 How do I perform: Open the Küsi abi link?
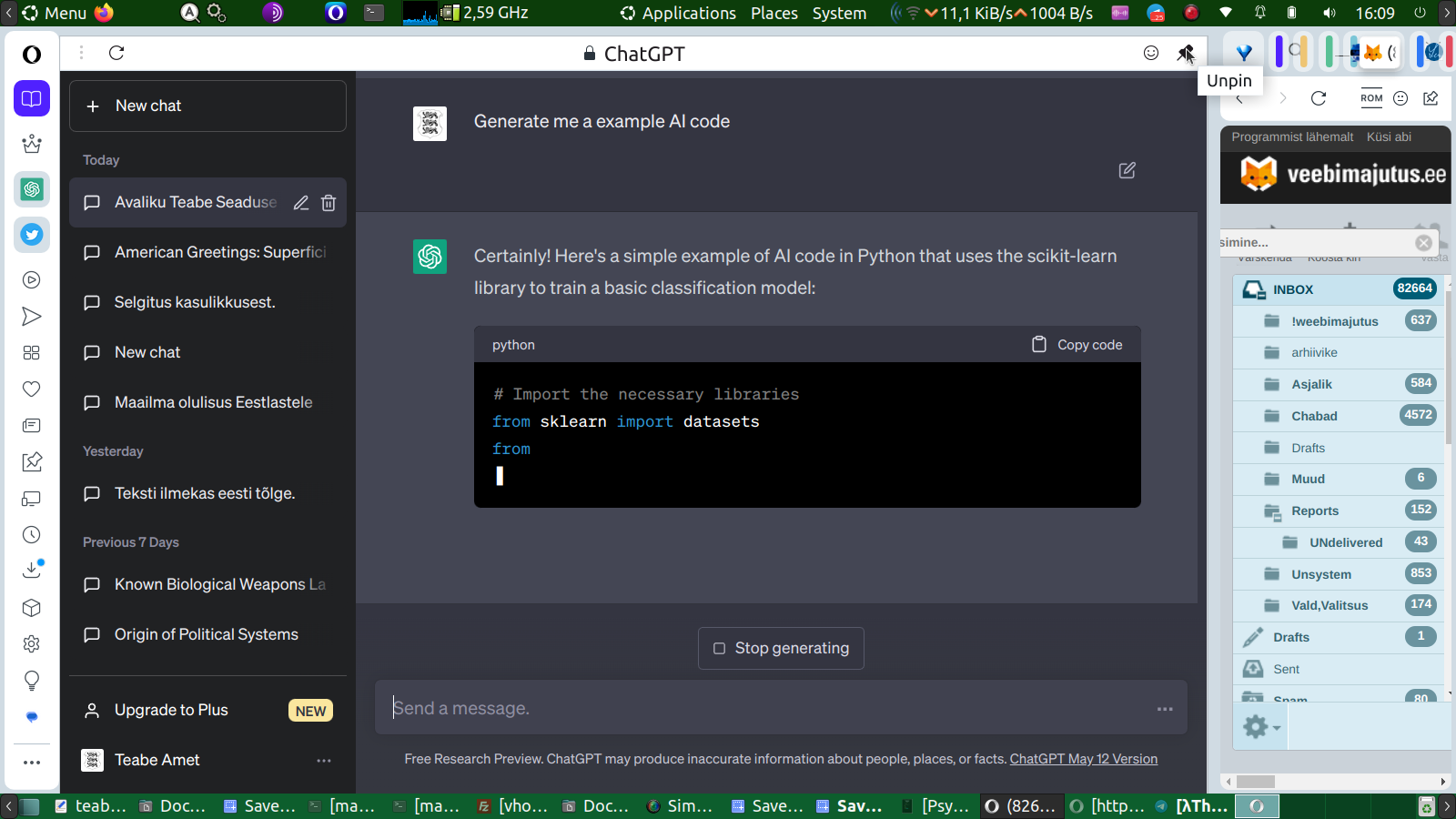tap(1389, 137)
